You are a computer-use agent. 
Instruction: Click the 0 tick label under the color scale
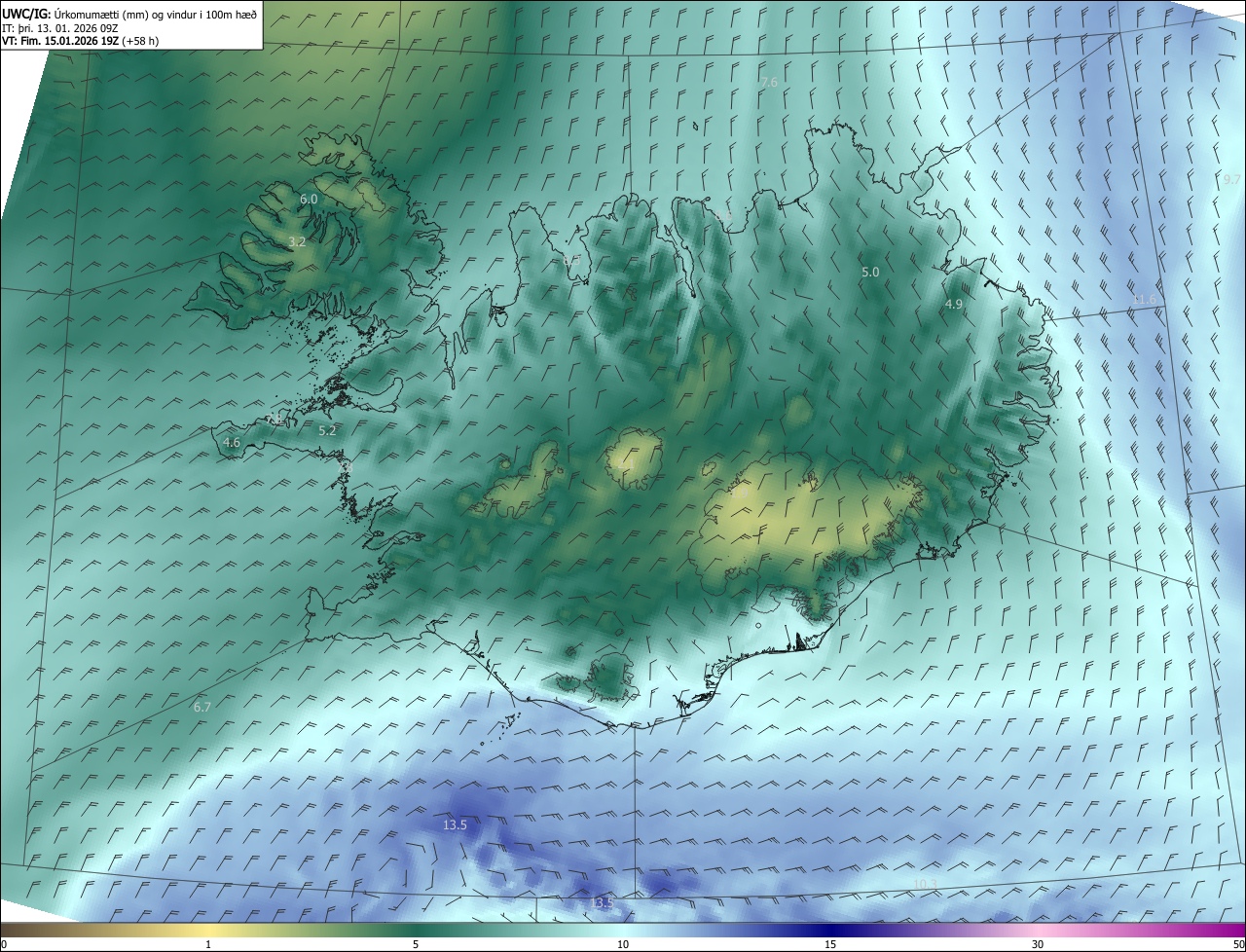tap(4, 944)
